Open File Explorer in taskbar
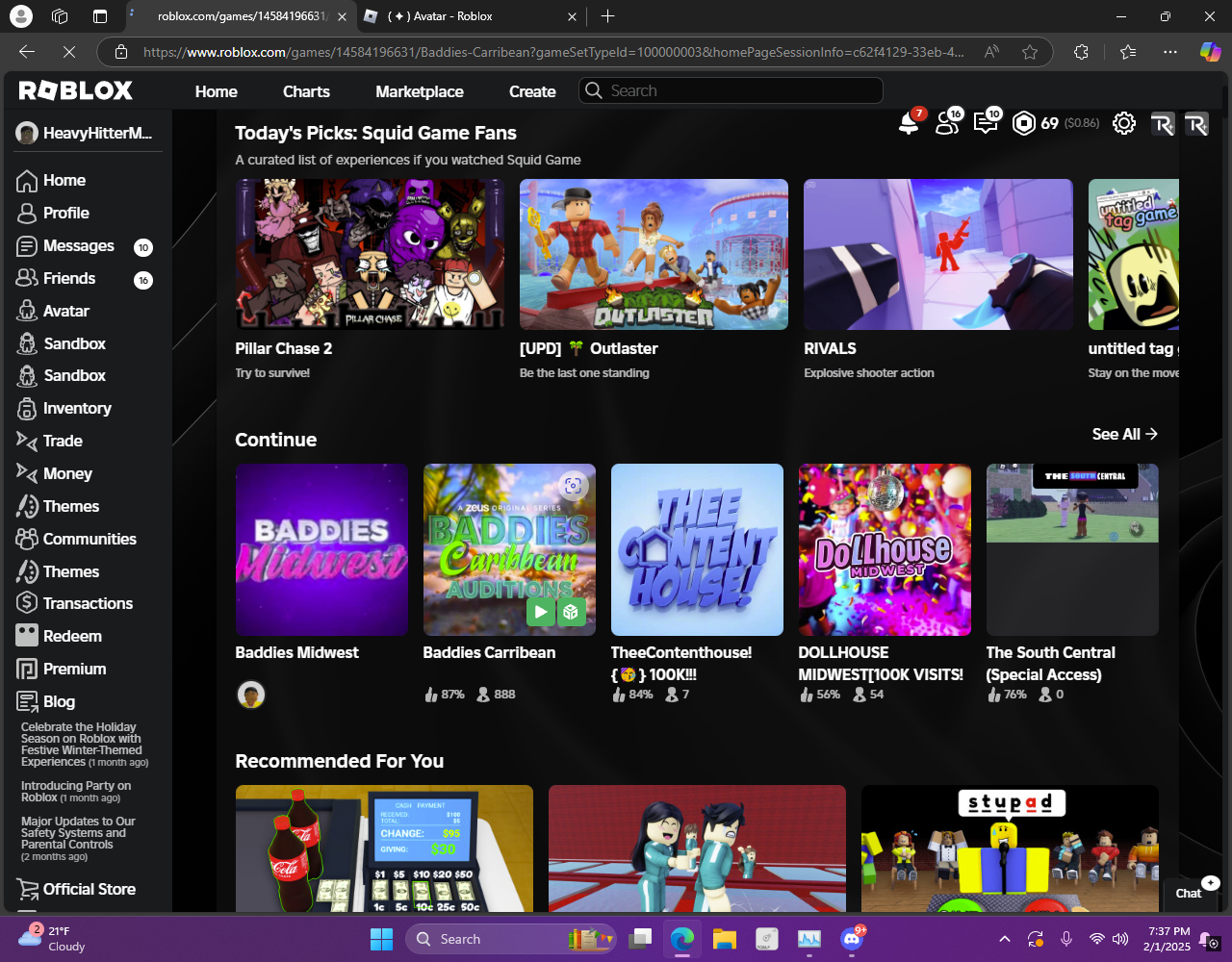 (x=724, y=939)
